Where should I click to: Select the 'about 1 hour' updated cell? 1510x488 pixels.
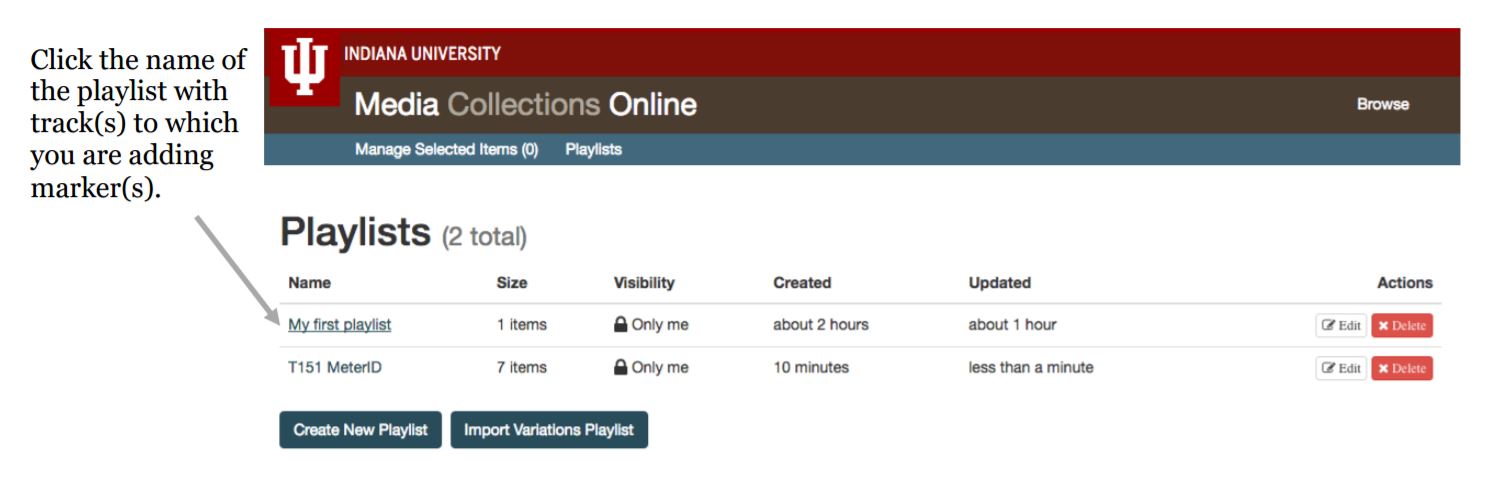1012,325
